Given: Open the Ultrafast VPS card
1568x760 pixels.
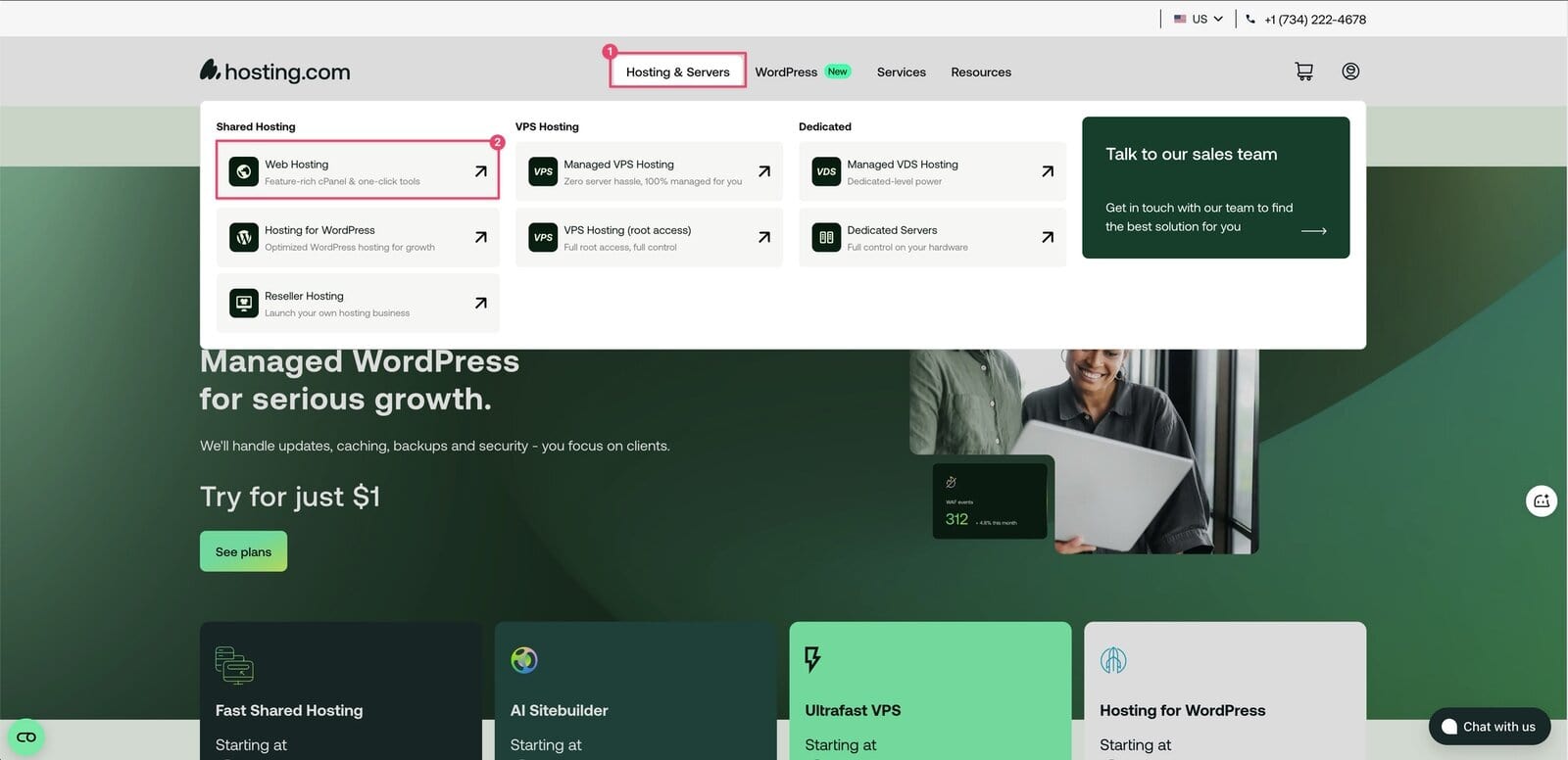Looking at the screenshot, I should pyautogui.click(x=930, y=690).
